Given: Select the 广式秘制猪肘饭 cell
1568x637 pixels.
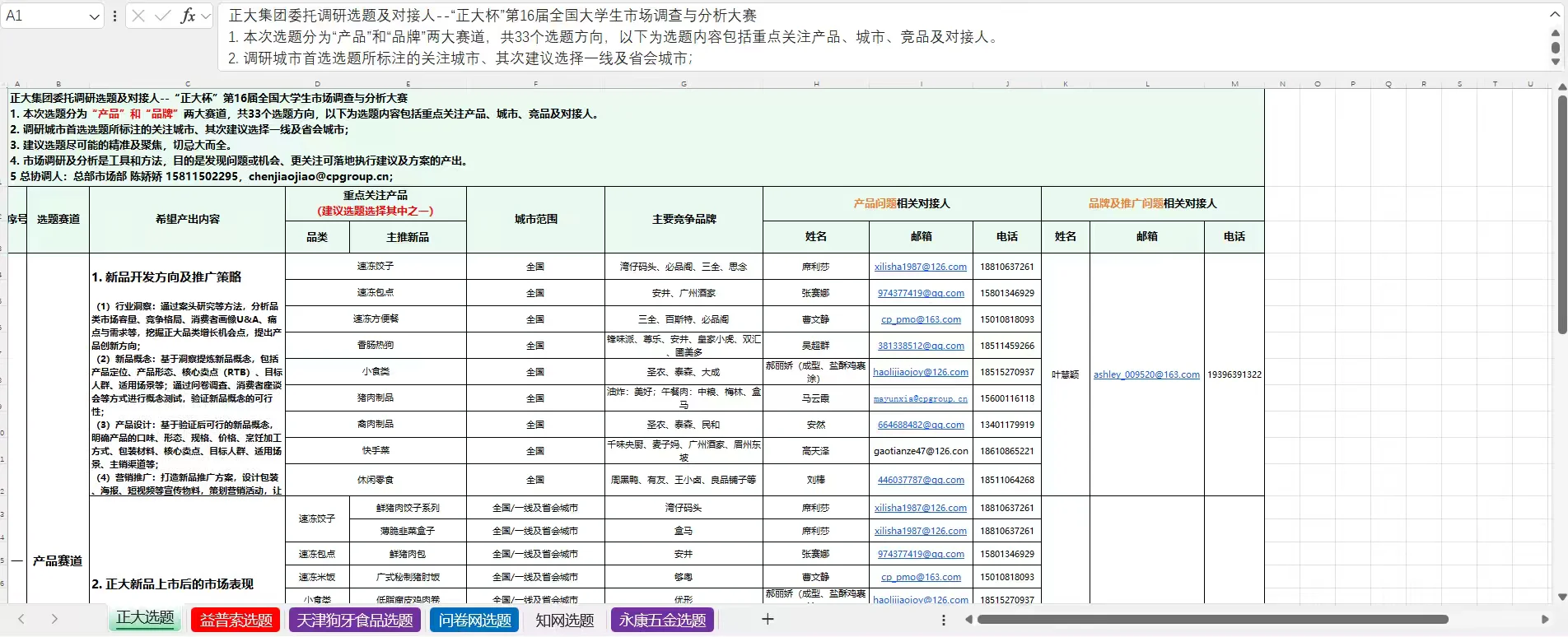Looking at the screenshot, I should [408, 577].
